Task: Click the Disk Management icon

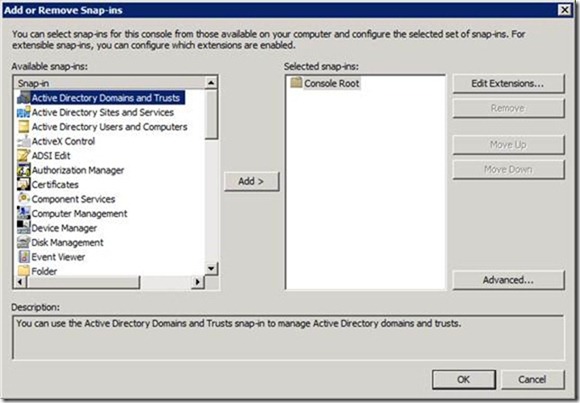Action: (24, 242)
